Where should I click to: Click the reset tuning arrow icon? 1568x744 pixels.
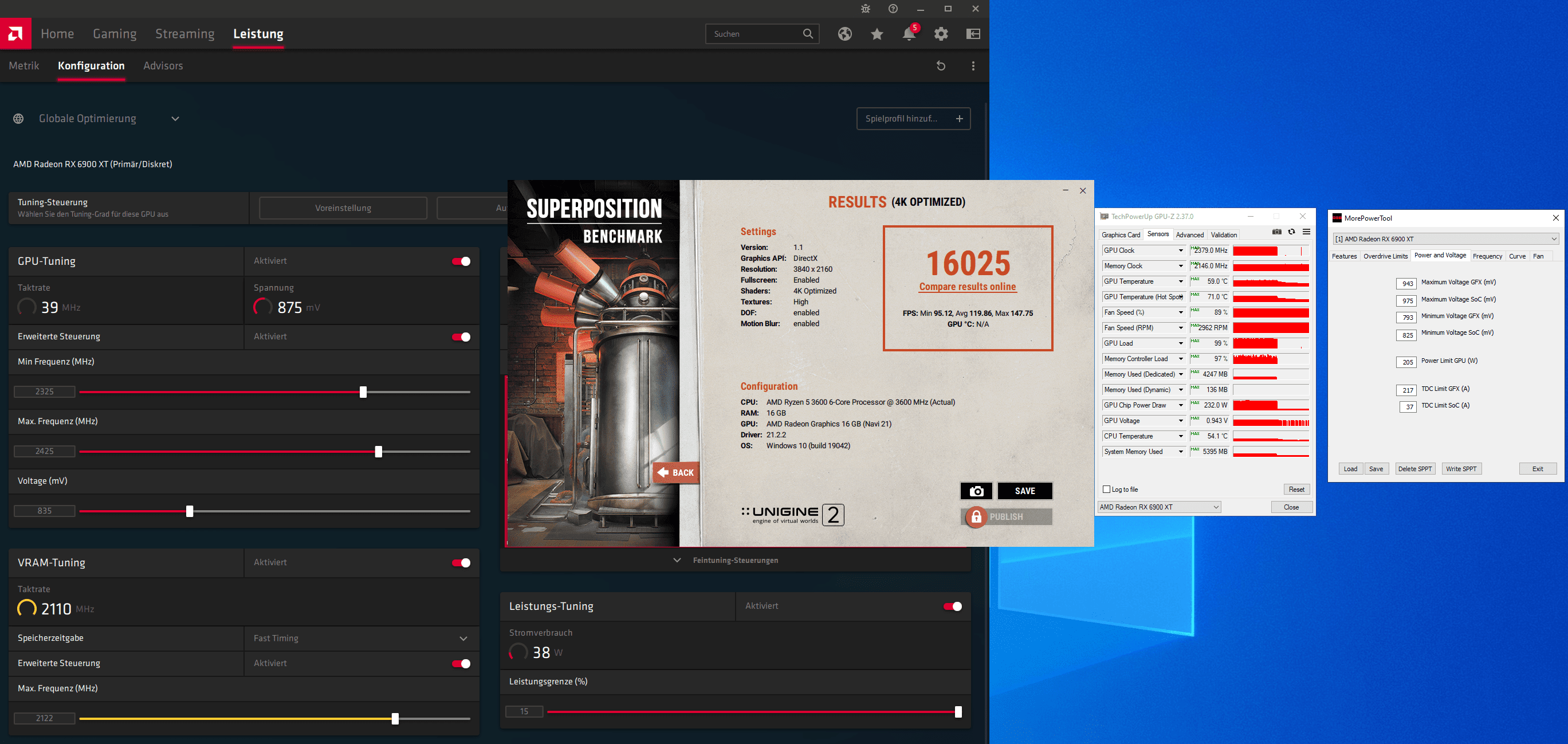[941, 66]
